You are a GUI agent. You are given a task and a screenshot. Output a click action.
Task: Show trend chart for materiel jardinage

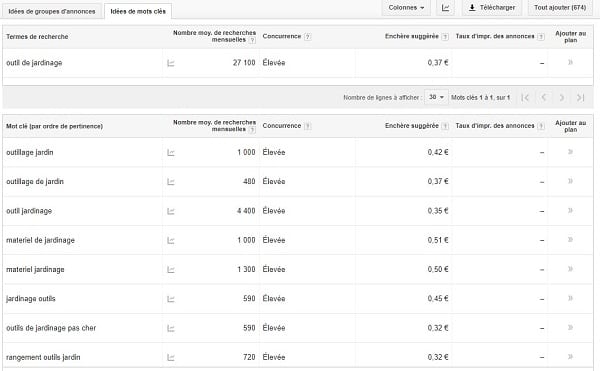(171, 270)
